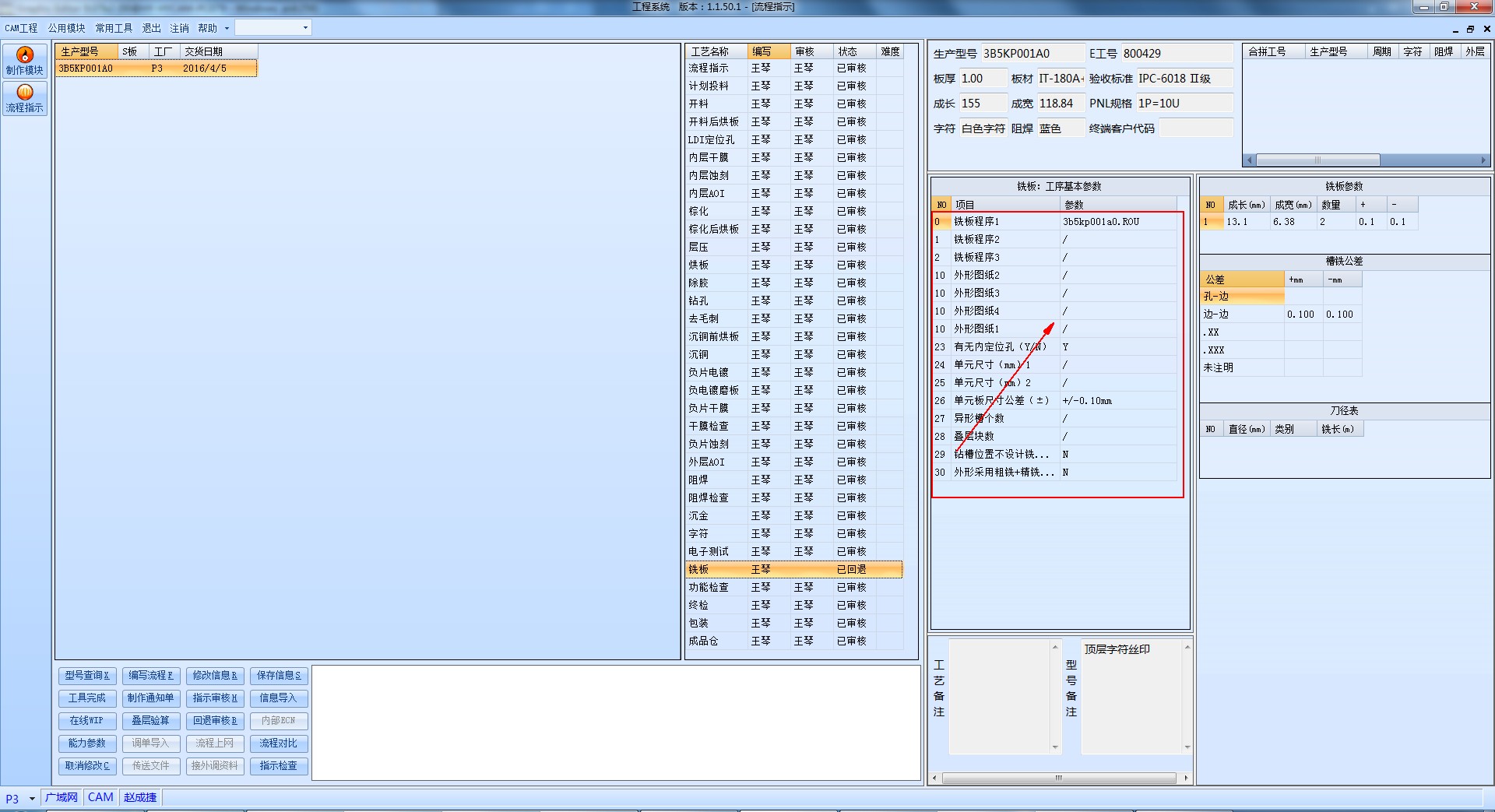The height and width of the screenshot is (812, 1495).
Task: Click the 退出 menu item
Action: pyautogui.click(x=151, y=28)
